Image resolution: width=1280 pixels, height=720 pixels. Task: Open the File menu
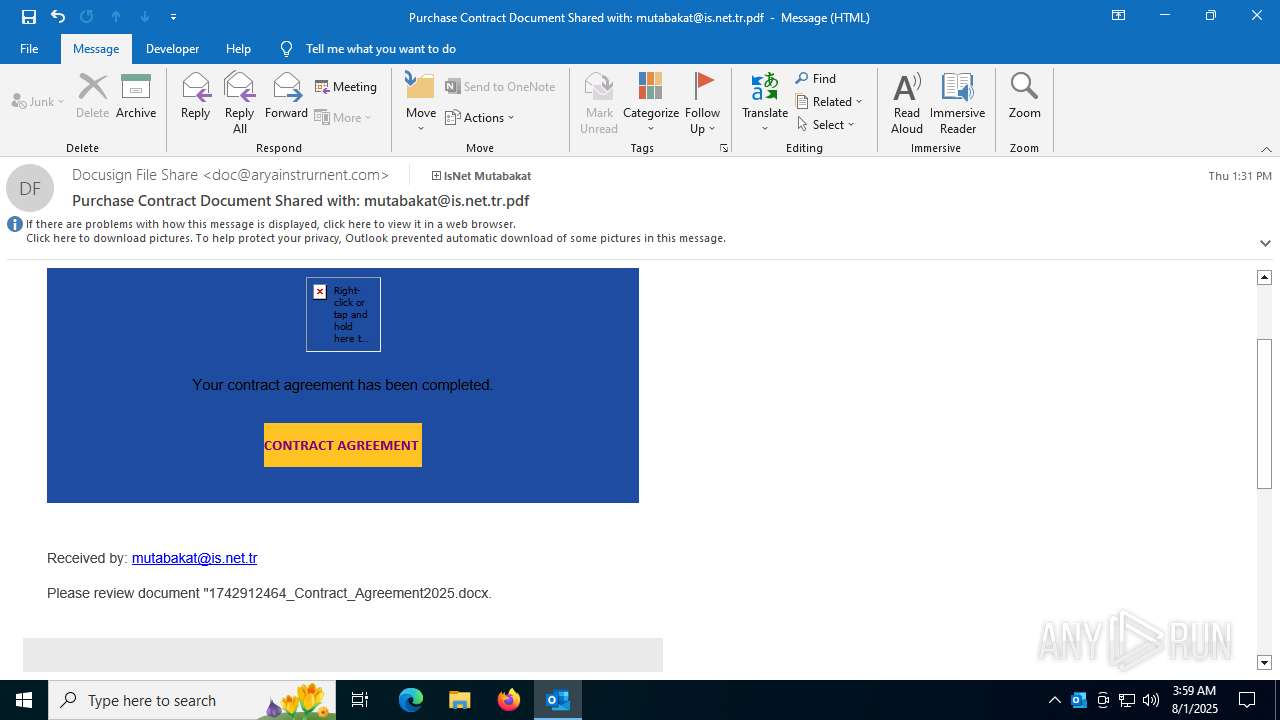click(29, 49)
